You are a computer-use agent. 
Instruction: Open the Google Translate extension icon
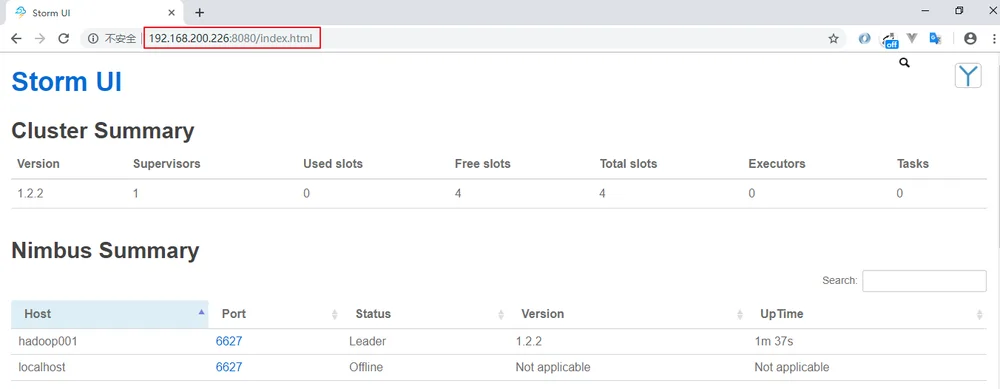point(935,39)
